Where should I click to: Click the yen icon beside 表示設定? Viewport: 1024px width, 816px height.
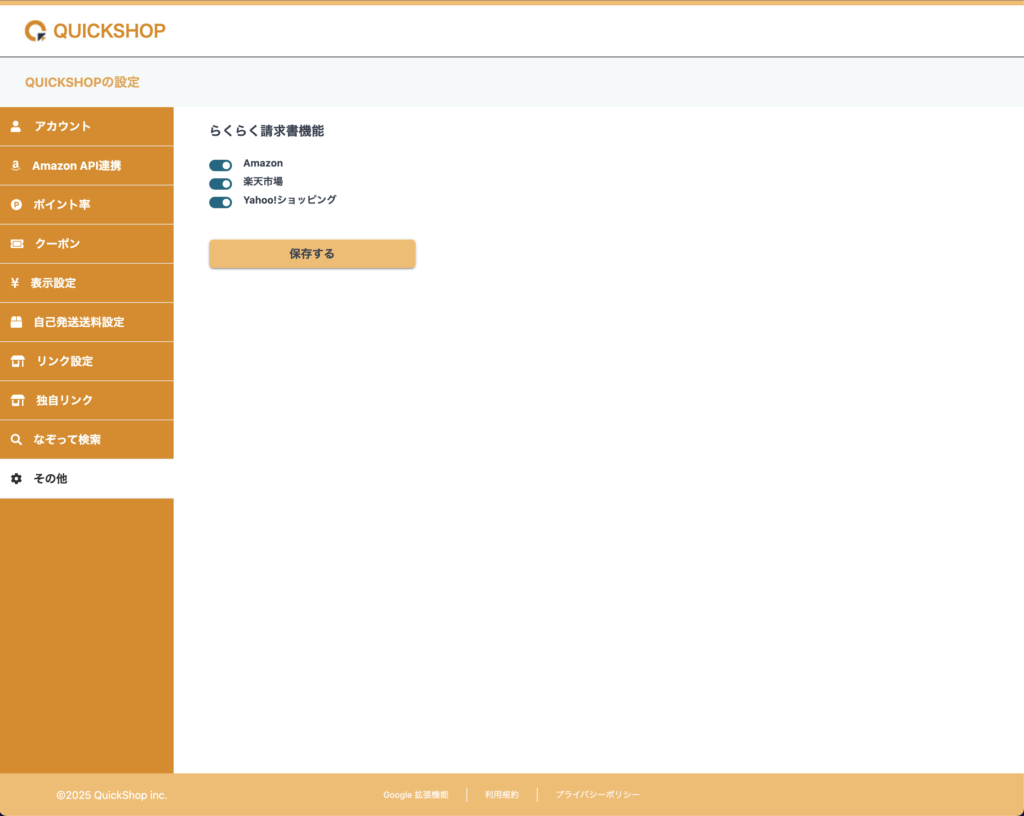(x=15, y=283)
